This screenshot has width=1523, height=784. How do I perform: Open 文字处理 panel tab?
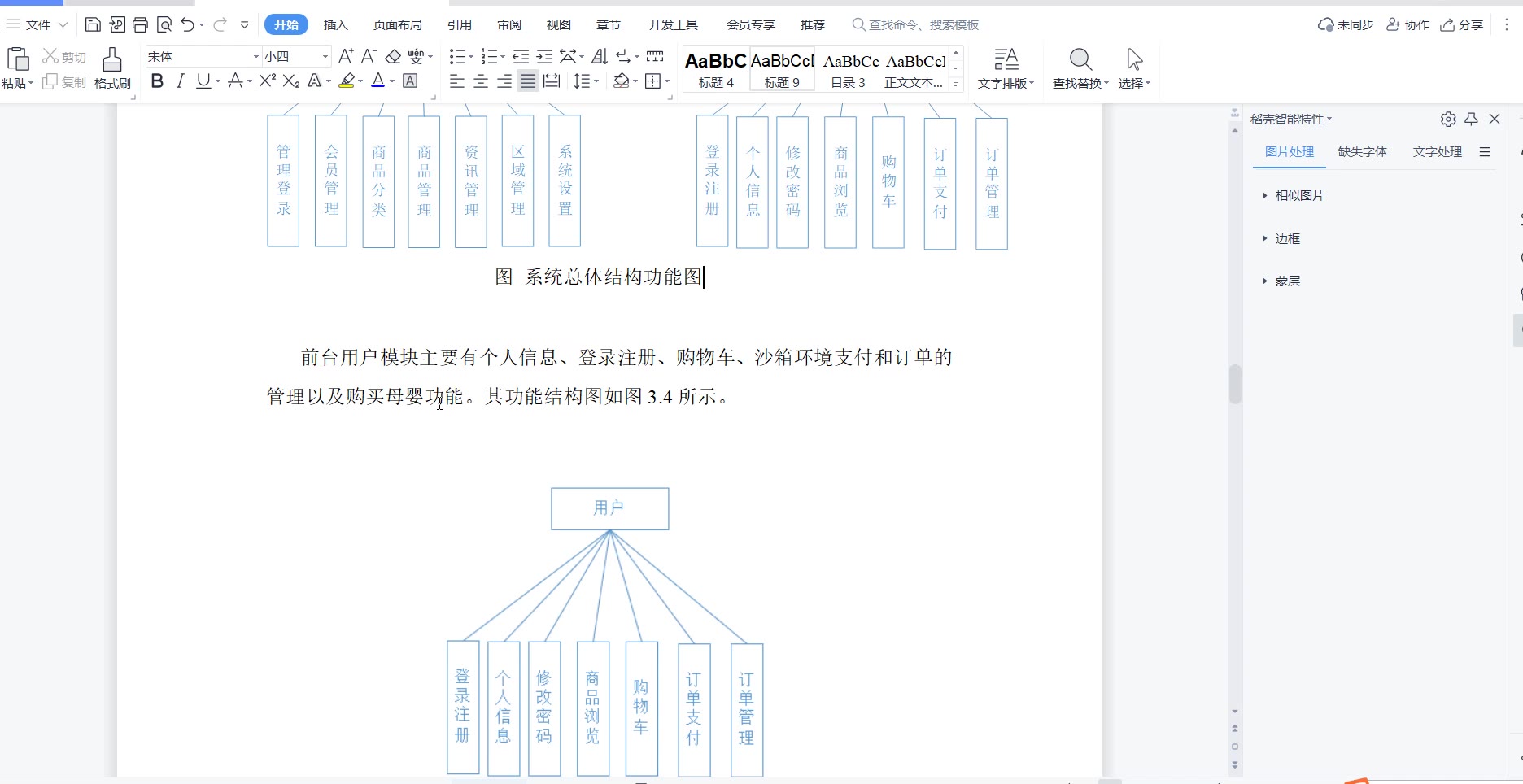[x=1438, y=151]
